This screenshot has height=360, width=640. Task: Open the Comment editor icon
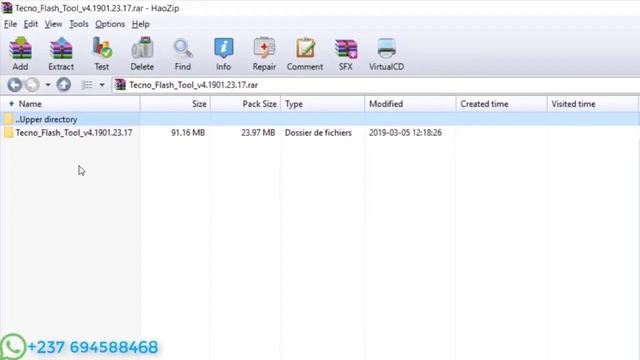click(305, 53)
